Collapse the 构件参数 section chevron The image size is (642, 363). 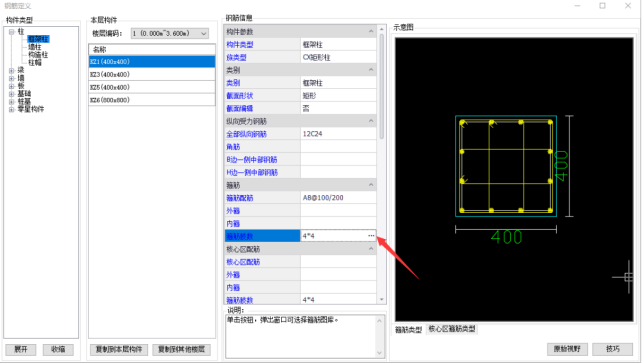[x=371, y=32]
